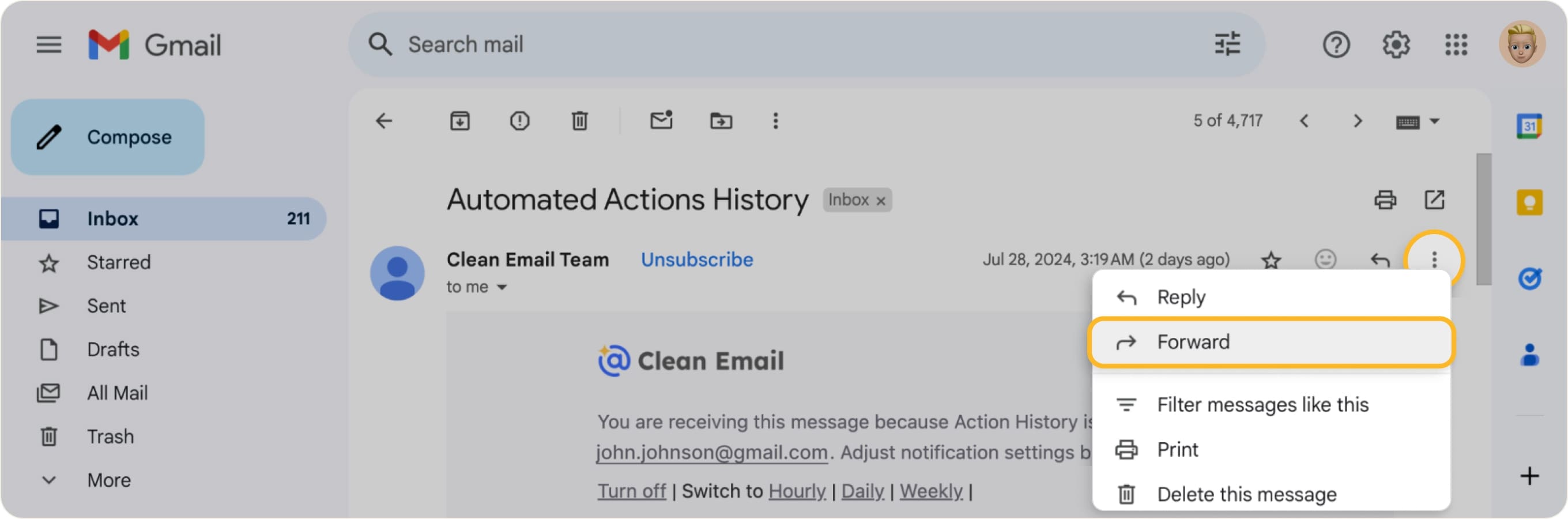Move the email to a folder

coord(721,121)
